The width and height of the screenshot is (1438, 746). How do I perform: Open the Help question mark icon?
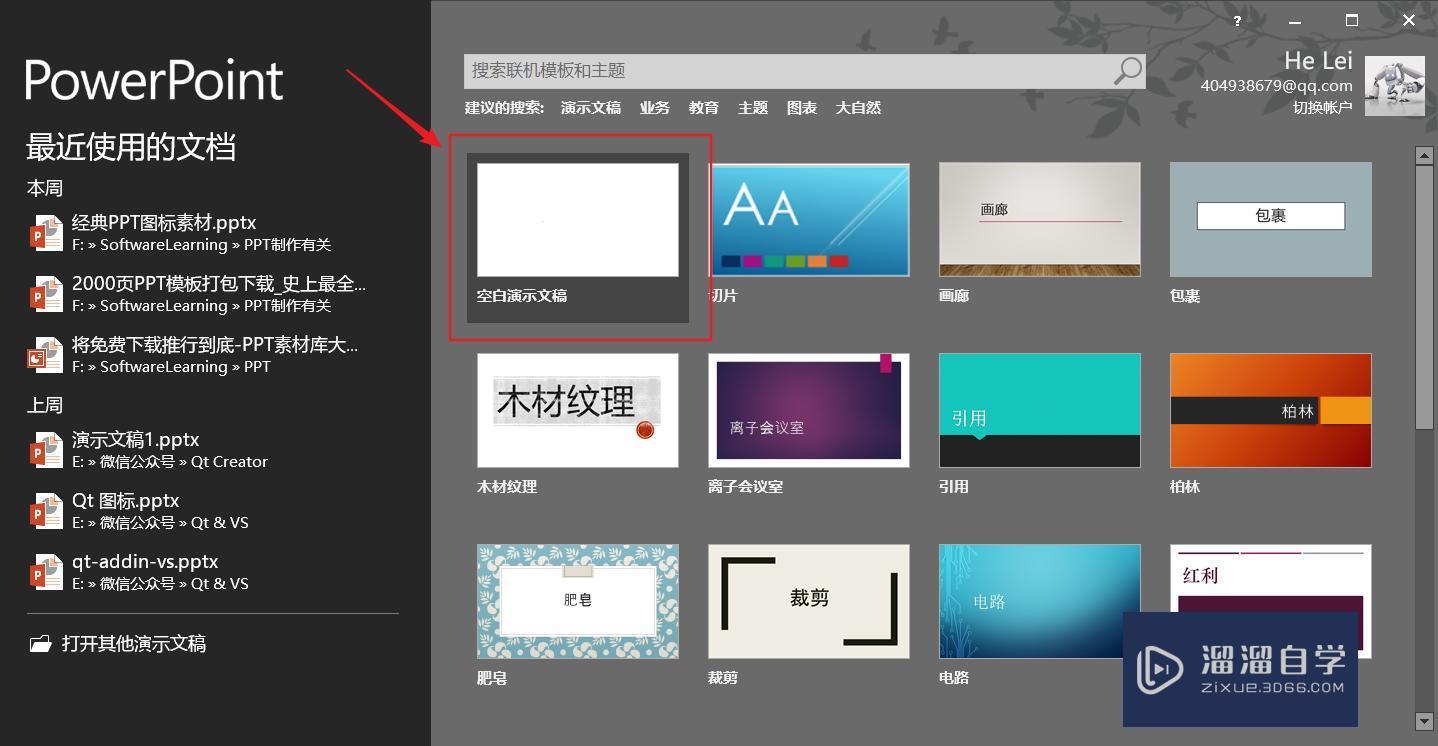click(x=1237, y=20)
